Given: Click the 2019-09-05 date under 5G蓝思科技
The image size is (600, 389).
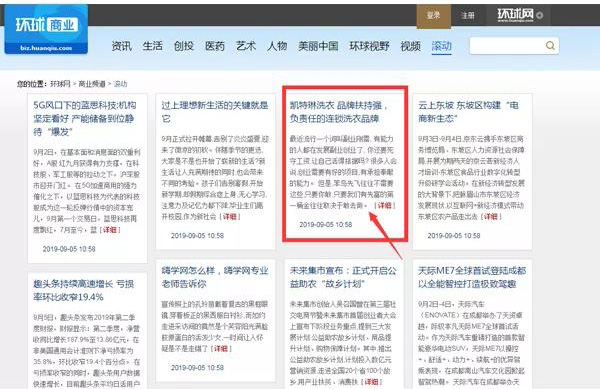Looking at the screenshot, I should 69,249.
